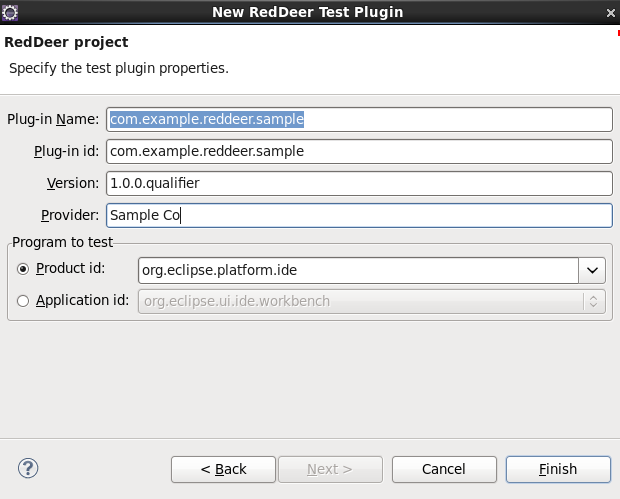Click the dialog title bar text
Viewport: 620px width, 499px height.
310,12
